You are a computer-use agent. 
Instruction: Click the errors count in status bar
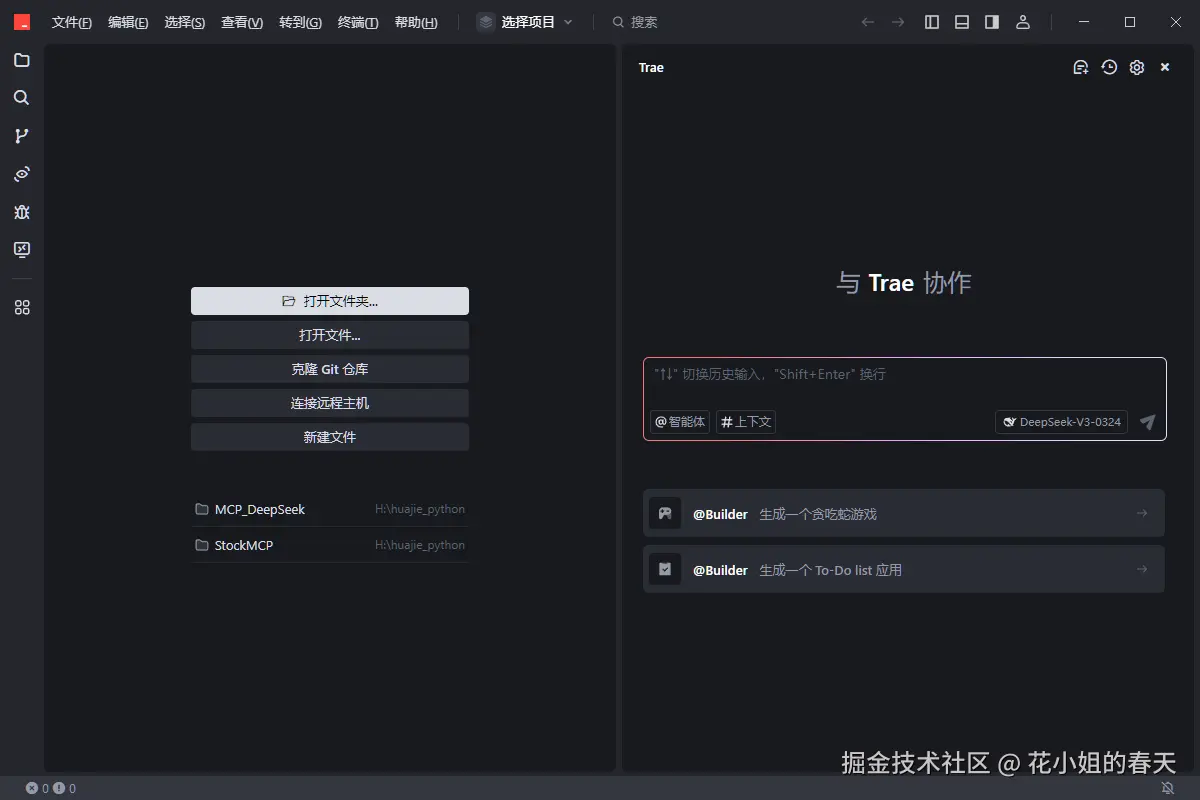pyautogui.click(x=38, y=789)
